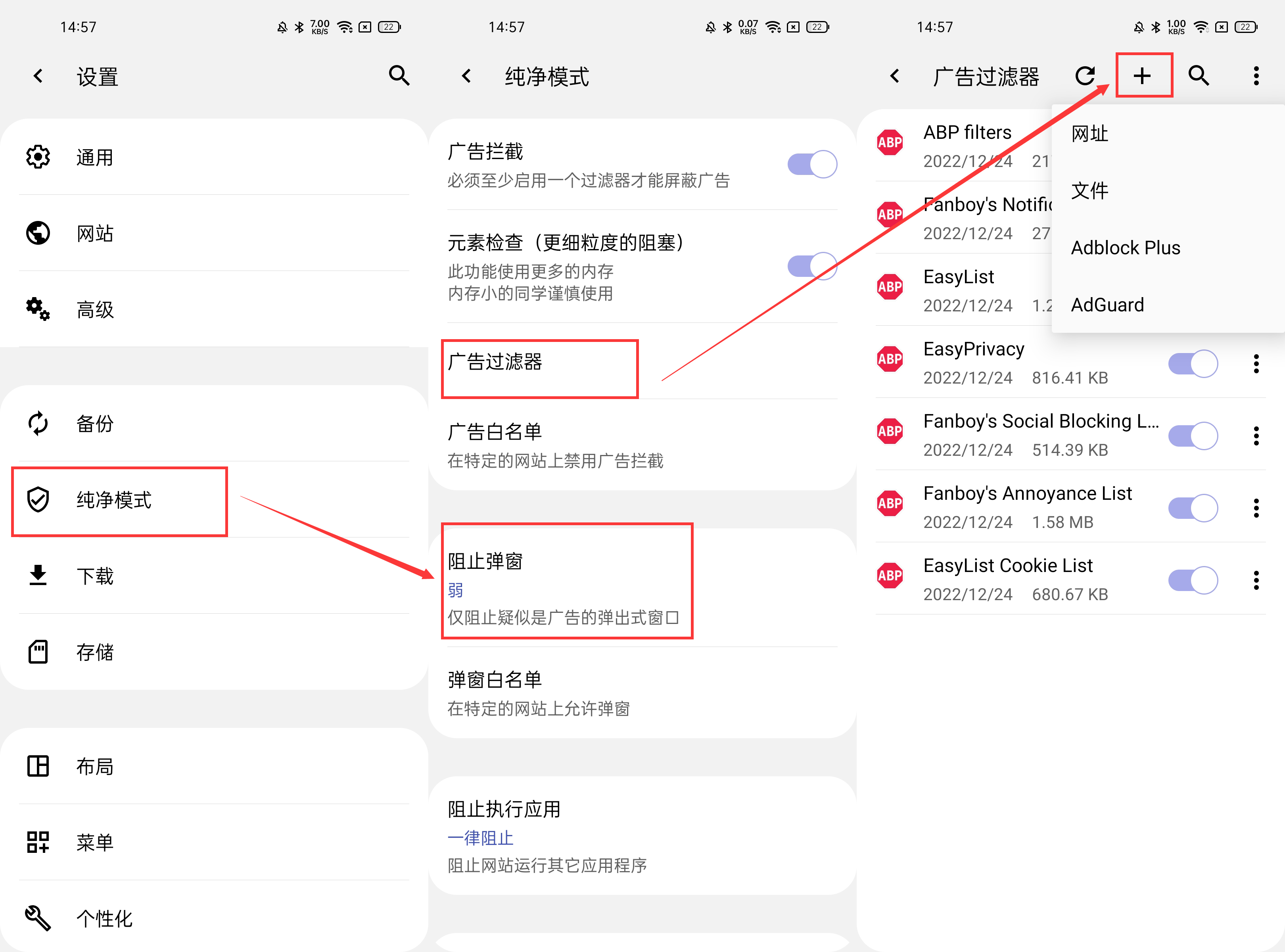Toggle the EasyPrivacy filter switch
Image resolution: width=1285 pixels, height=952 pixels.
coord(1193,364)
